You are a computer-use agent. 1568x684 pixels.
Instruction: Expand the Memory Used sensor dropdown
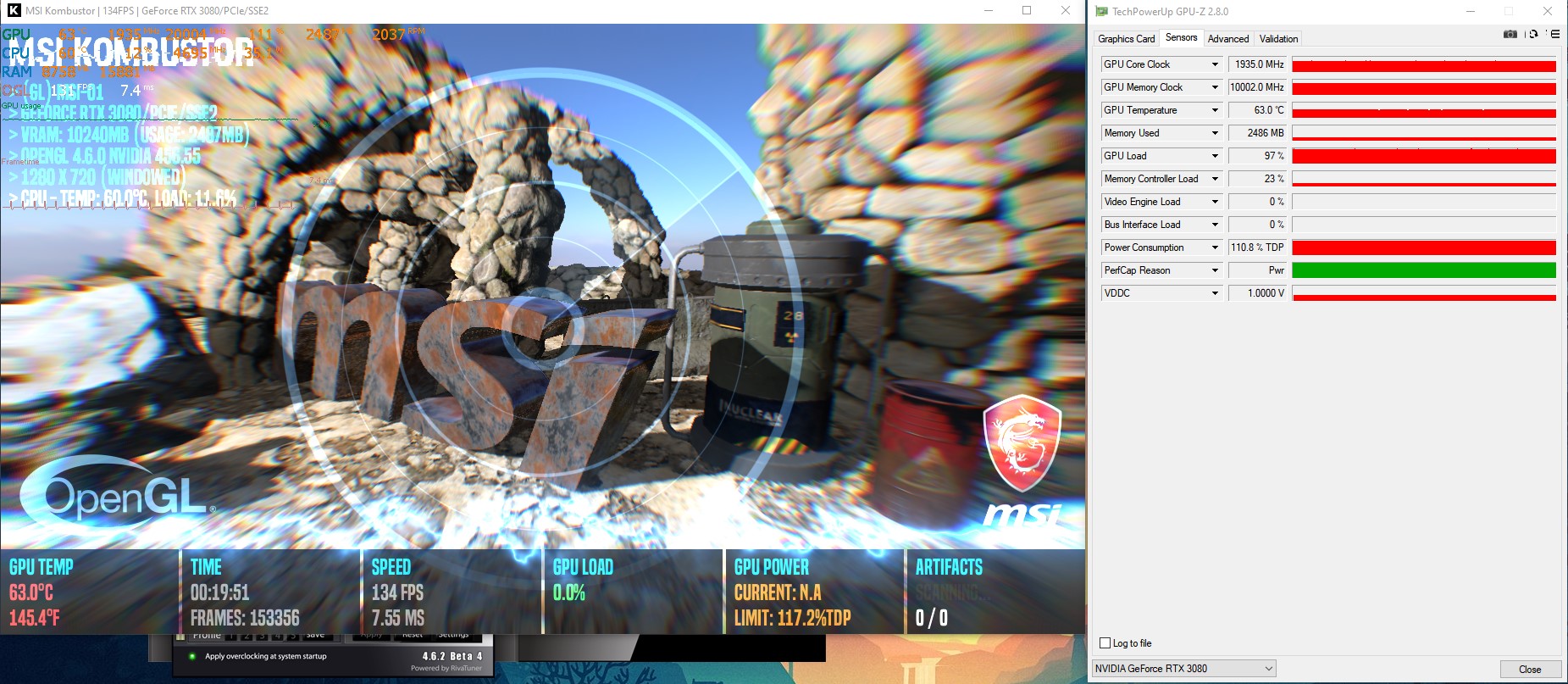point(1215,133)
